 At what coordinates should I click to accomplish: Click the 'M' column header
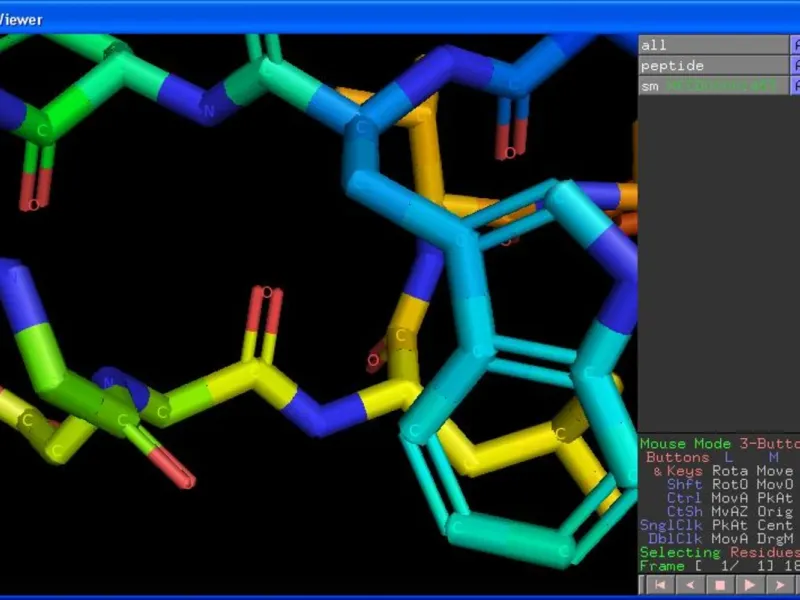(774, 457)
